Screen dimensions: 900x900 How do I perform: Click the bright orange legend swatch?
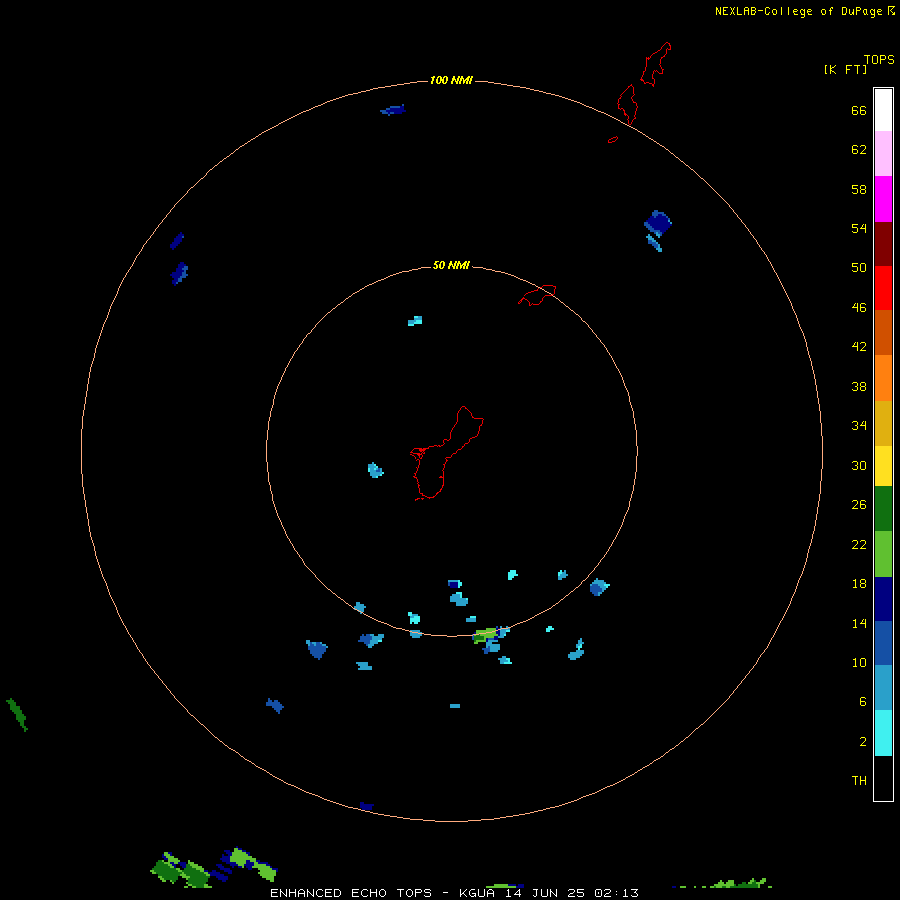coord(883,378)
